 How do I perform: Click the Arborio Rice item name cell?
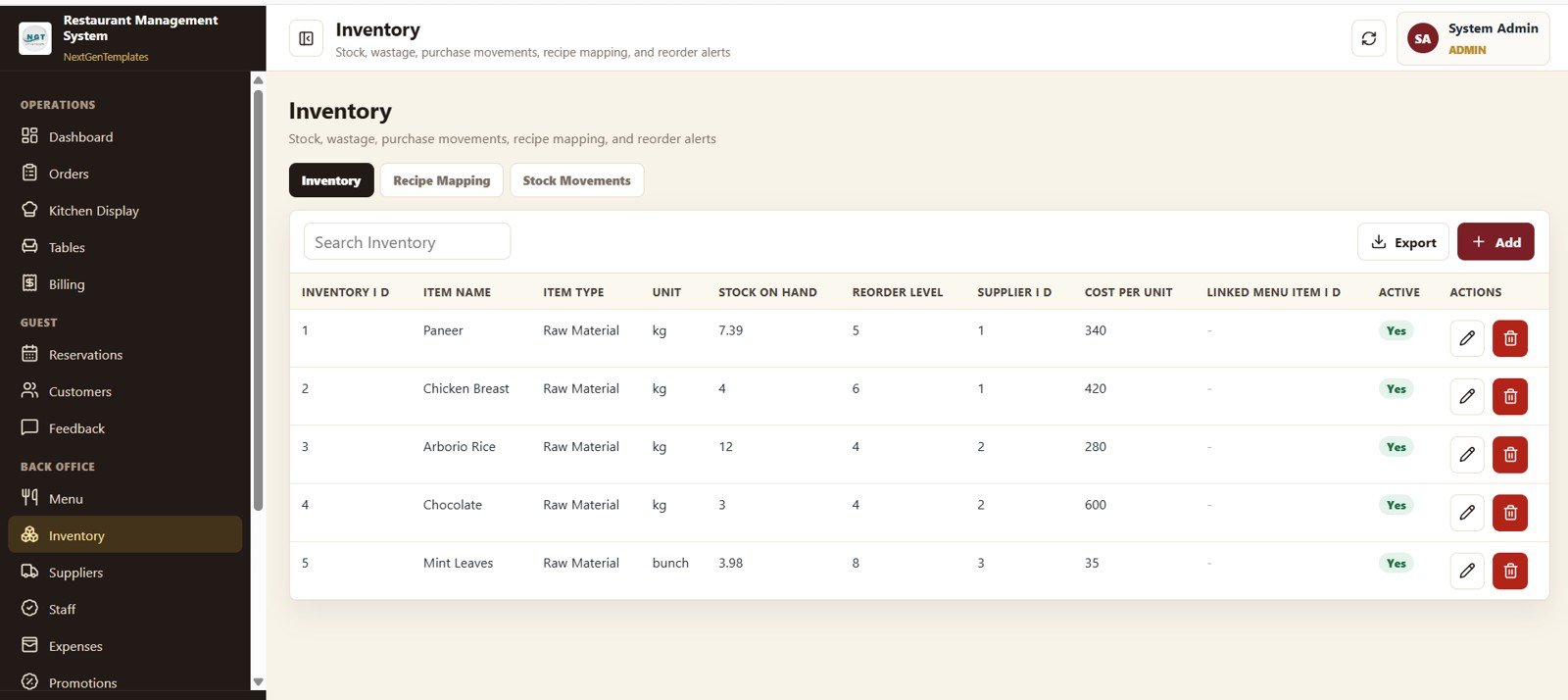(x=459, y=446)
